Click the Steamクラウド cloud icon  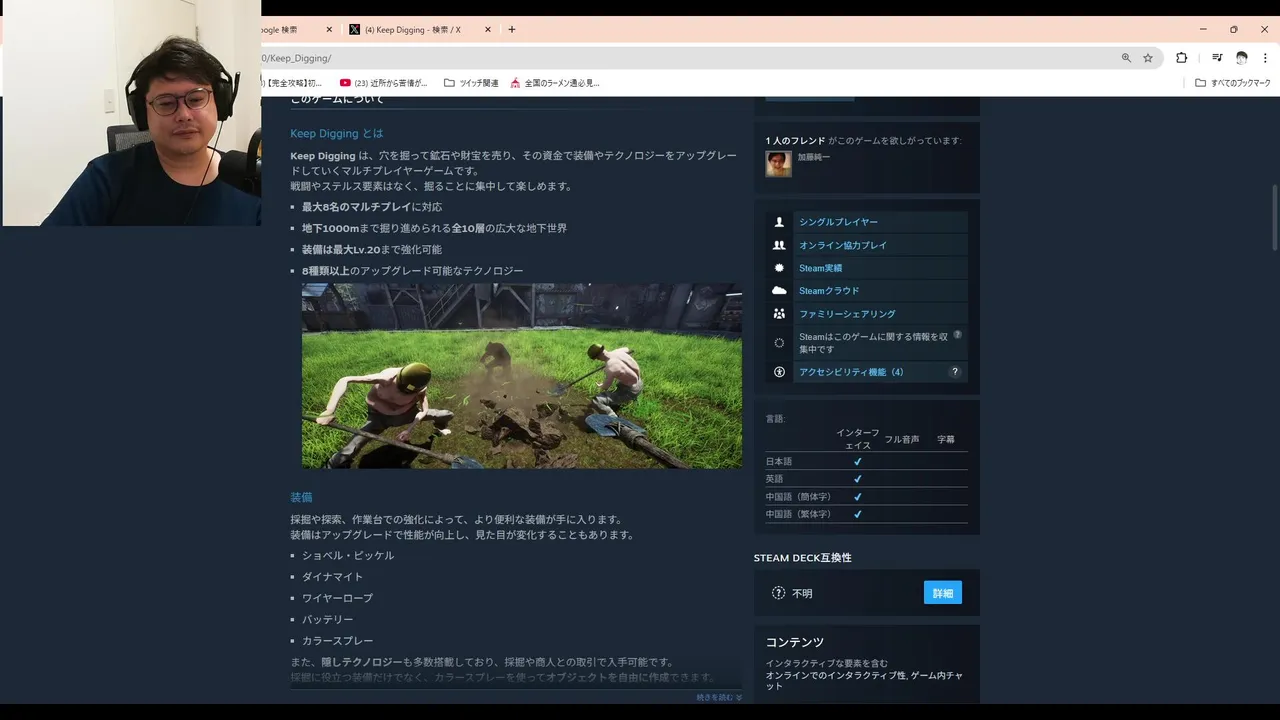tap(779, 291)
